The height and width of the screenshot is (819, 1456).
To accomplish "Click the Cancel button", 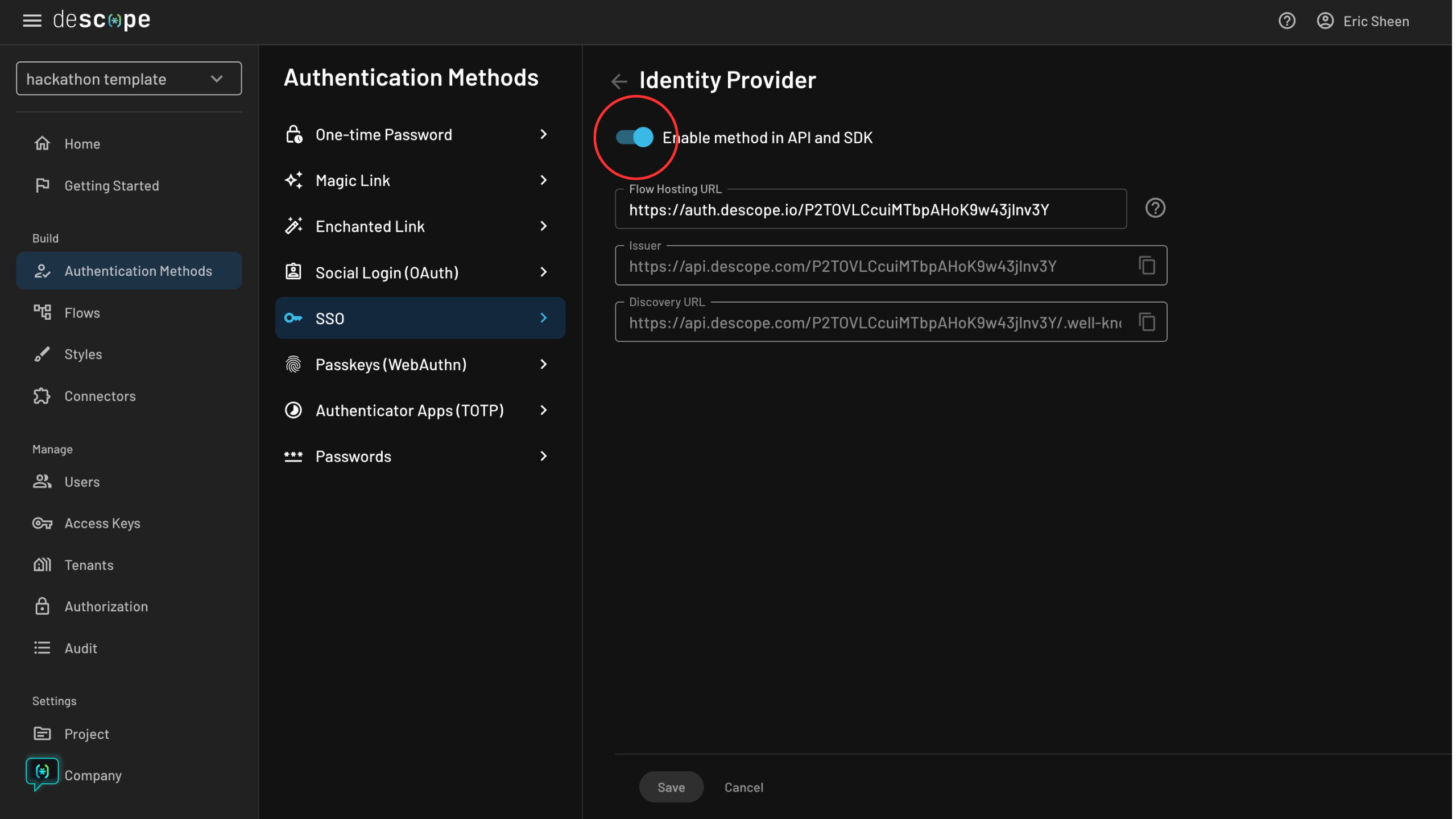I will (x=743, y=787).
